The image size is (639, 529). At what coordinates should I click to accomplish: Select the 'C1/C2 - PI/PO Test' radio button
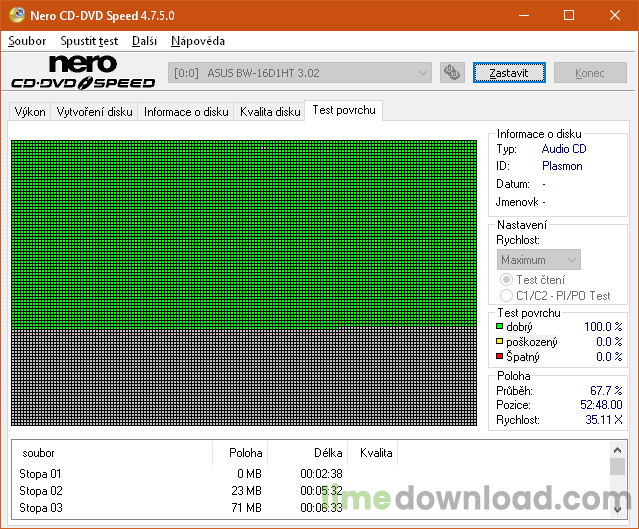506,295
